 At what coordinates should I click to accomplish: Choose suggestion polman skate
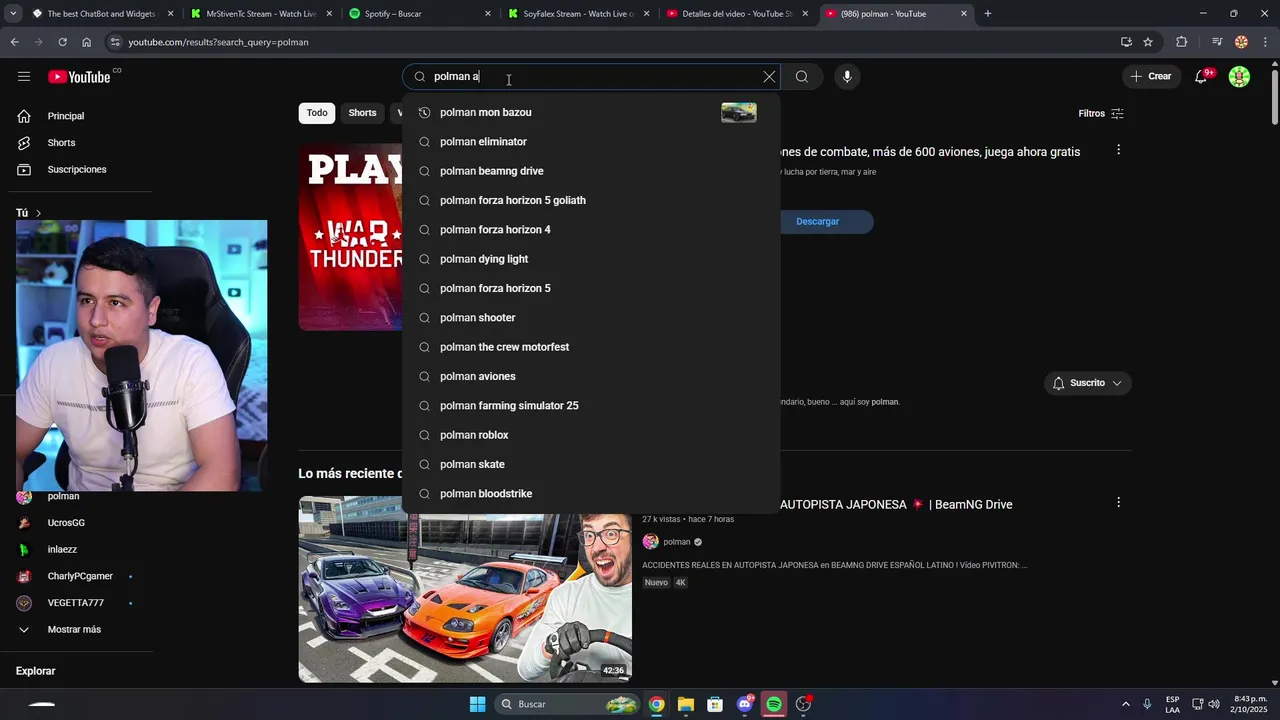coord(591,464)
